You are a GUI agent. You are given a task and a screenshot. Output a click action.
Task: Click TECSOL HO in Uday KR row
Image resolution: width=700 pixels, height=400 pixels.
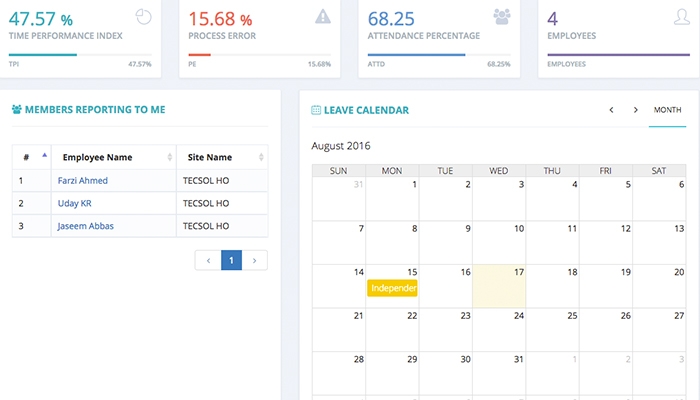pyautogui.click(x=206, y=204)
